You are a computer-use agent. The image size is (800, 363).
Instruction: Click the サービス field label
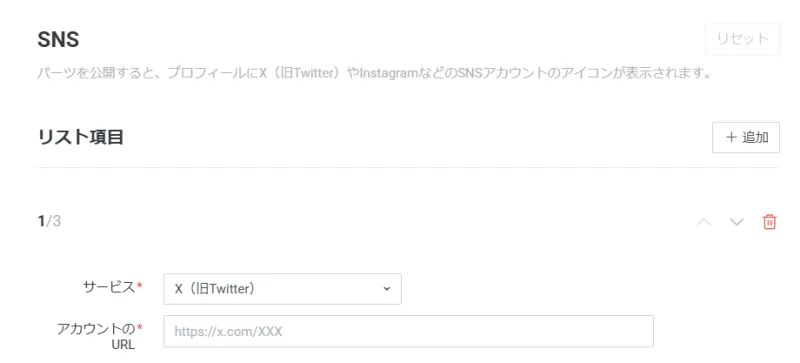(x=109, y=287)
